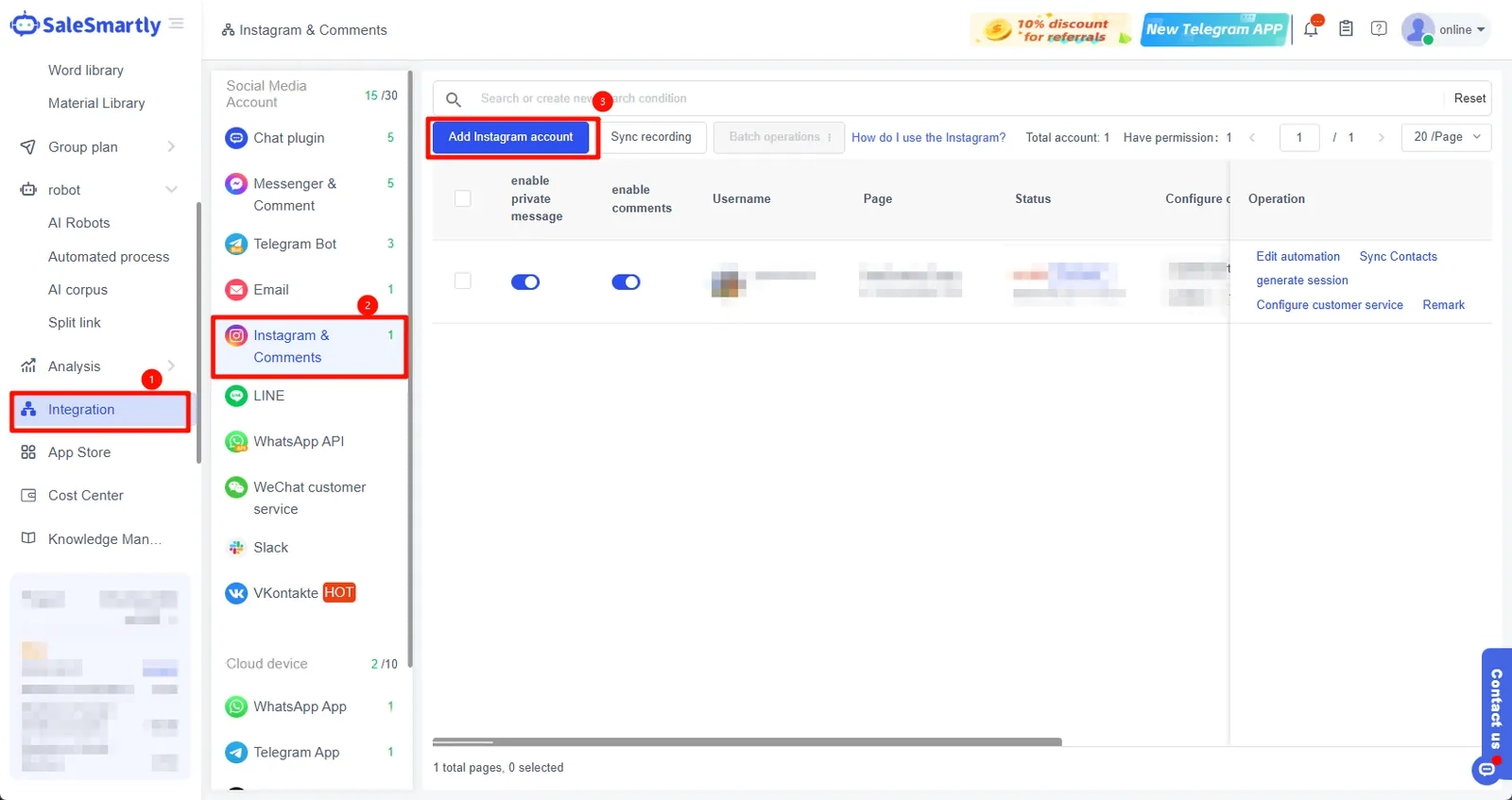Open Material Library menu item

click(x=96, y=103)
